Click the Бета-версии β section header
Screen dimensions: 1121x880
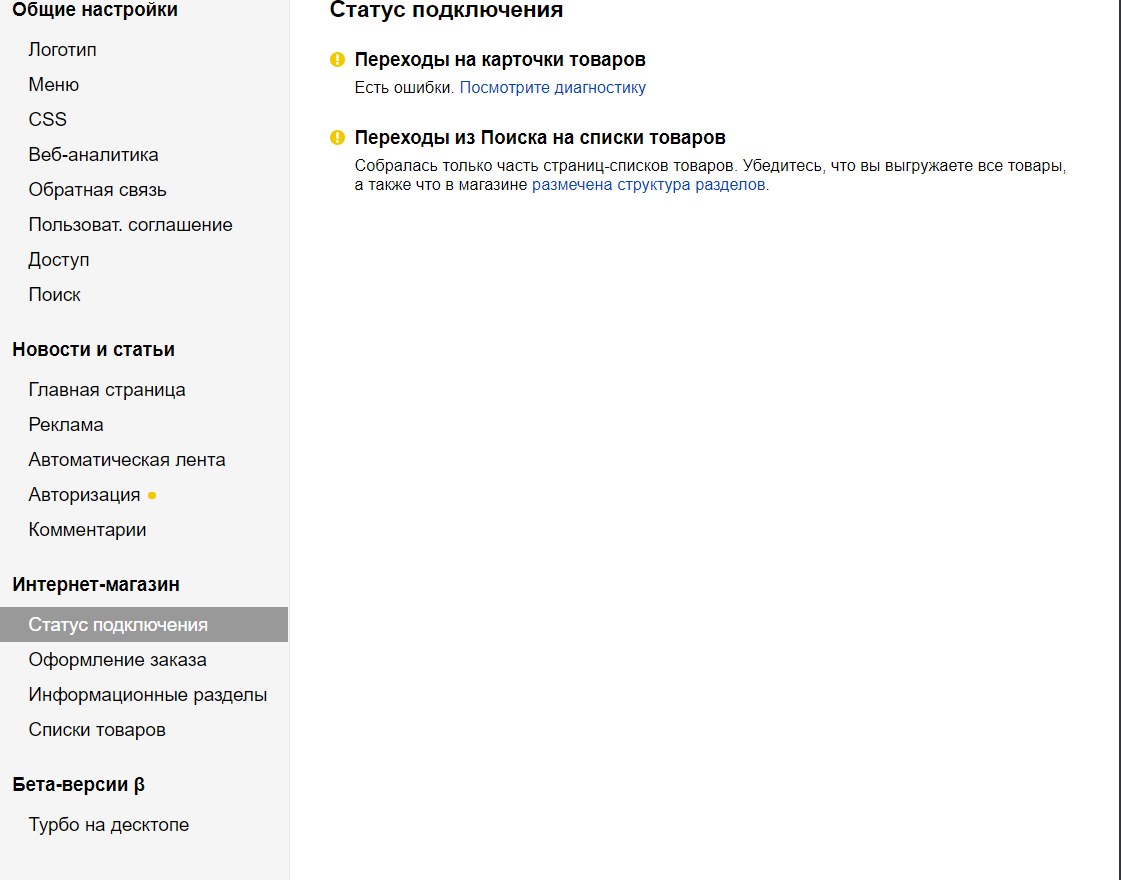click(79, 785)
